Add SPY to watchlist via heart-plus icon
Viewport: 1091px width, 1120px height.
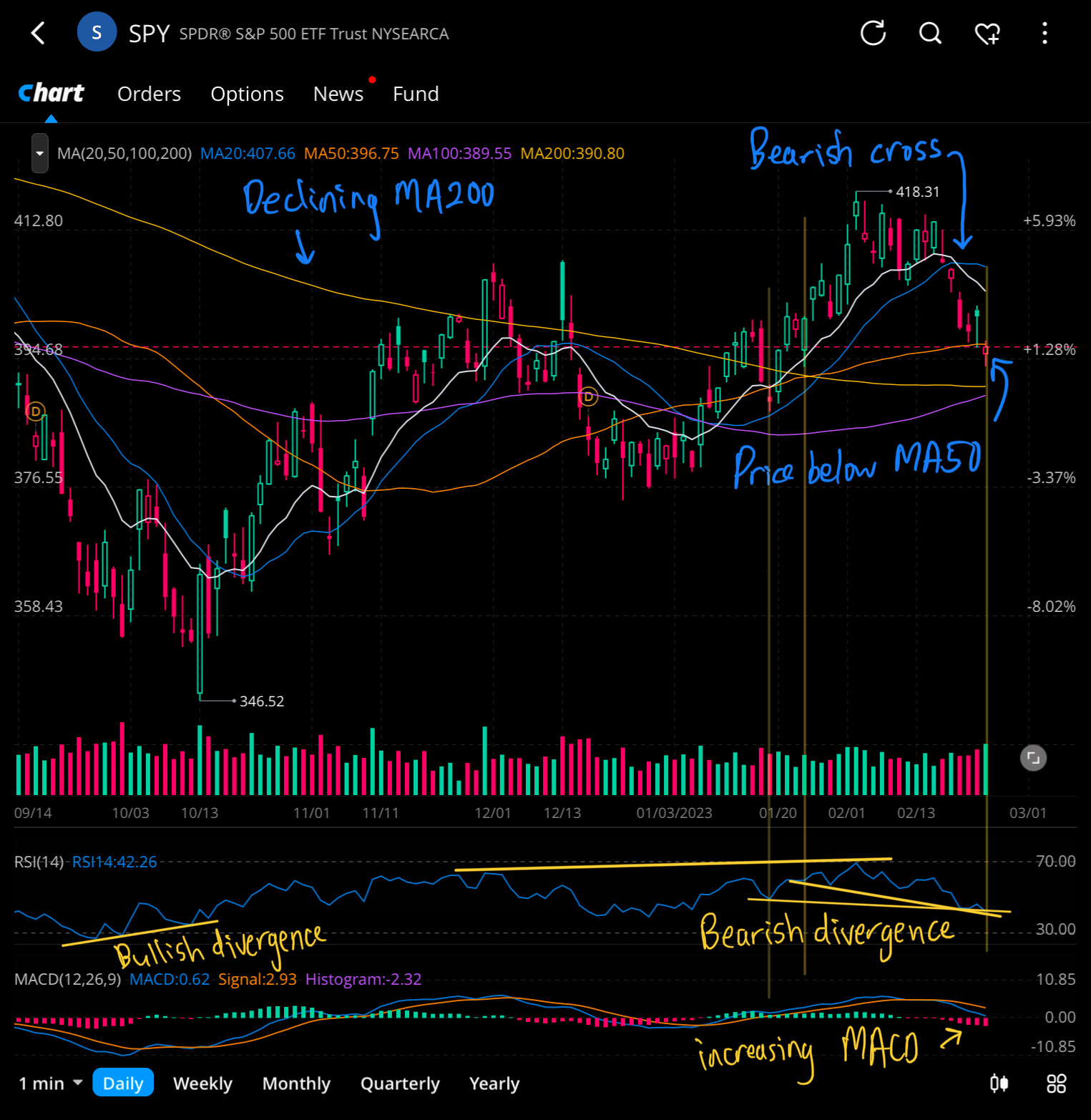click(988, 33)
